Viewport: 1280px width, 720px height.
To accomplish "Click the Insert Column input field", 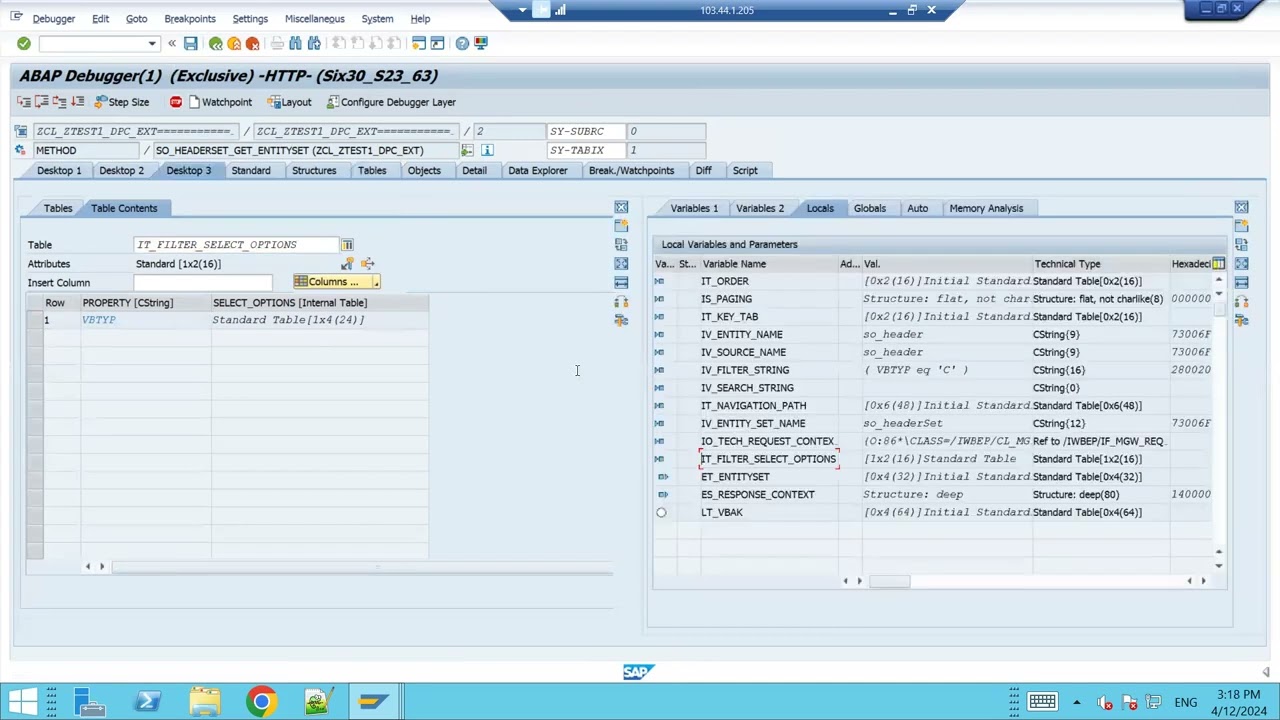I will 203,282.
